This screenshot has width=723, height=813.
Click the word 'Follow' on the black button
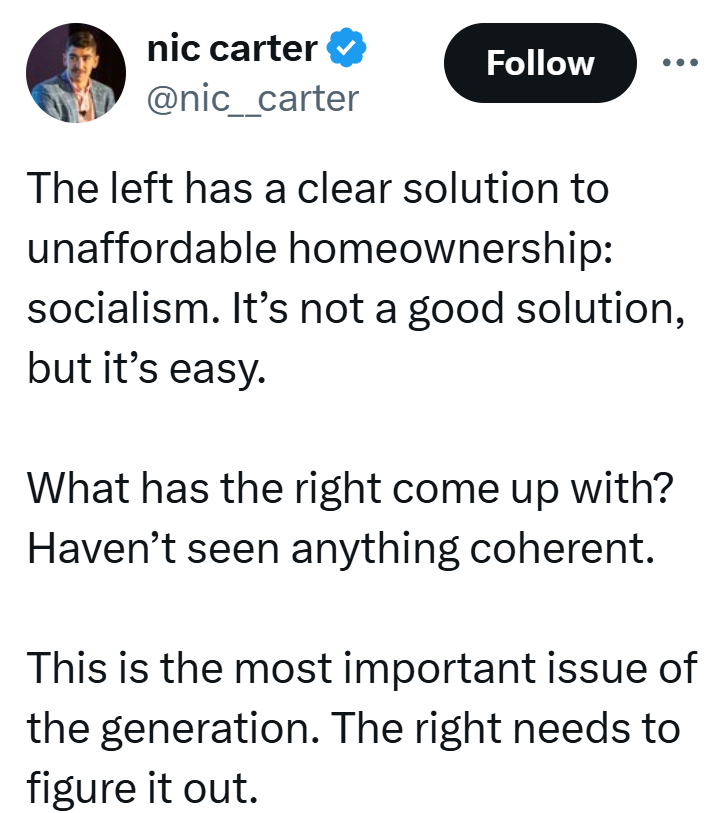click(x=540, y=63)
